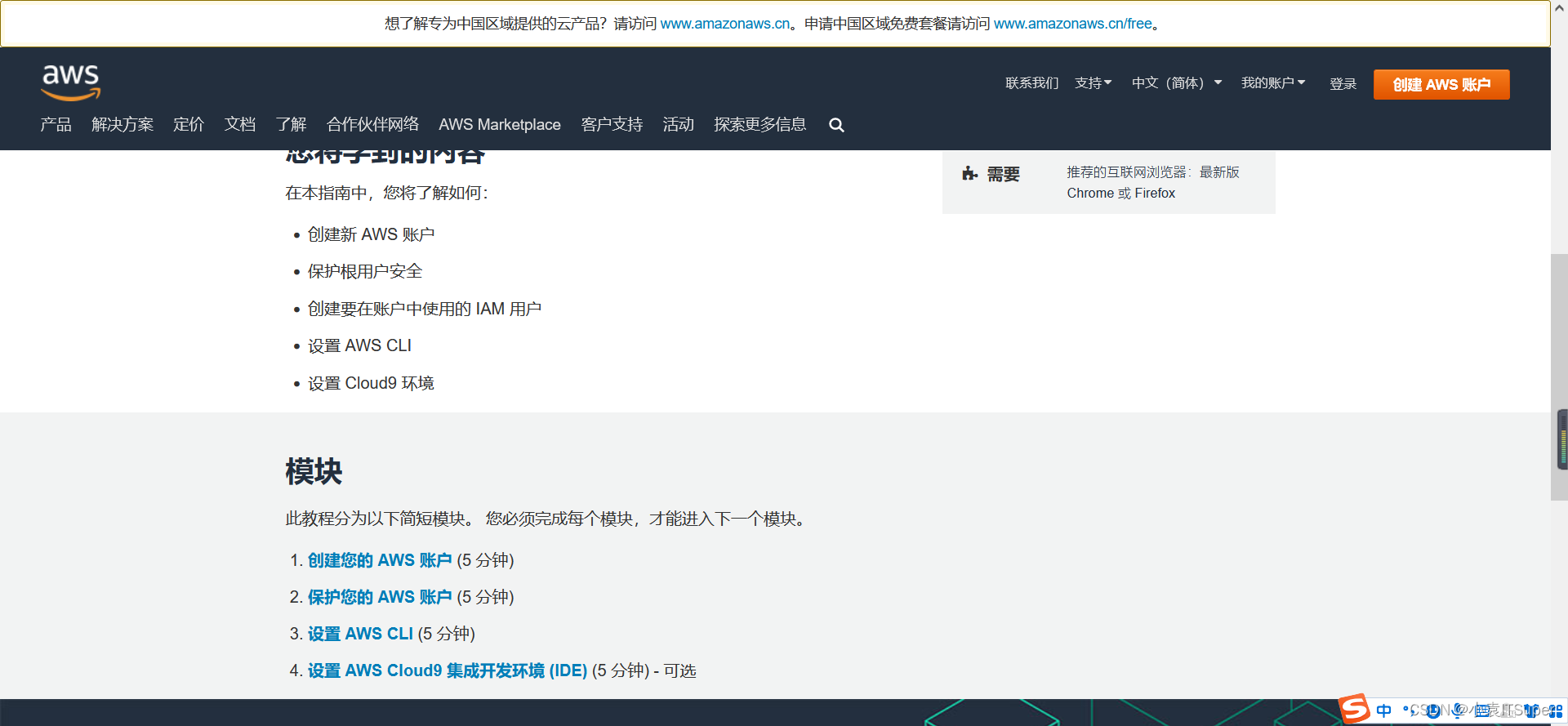
Task: Click the page vertical scrollbar thumb
Action: (1559, 376)
